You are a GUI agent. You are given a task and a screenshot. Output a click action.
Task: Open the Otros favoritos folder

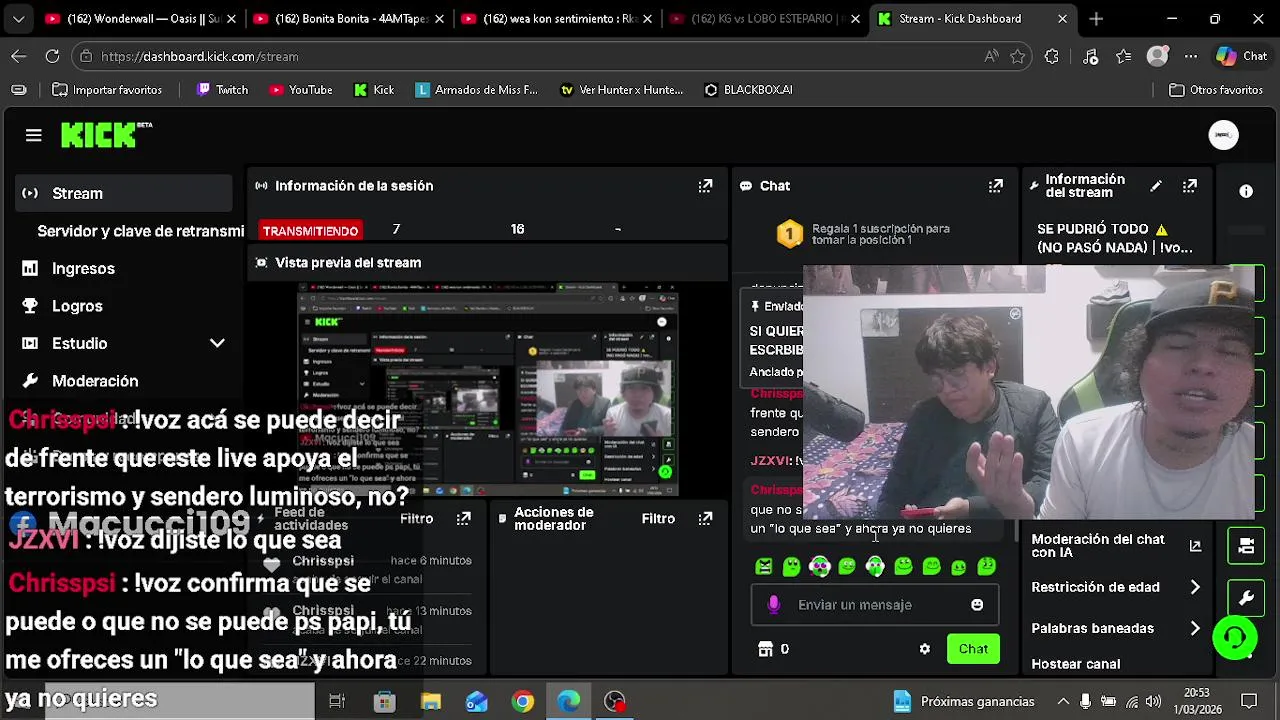[1217, 90]
